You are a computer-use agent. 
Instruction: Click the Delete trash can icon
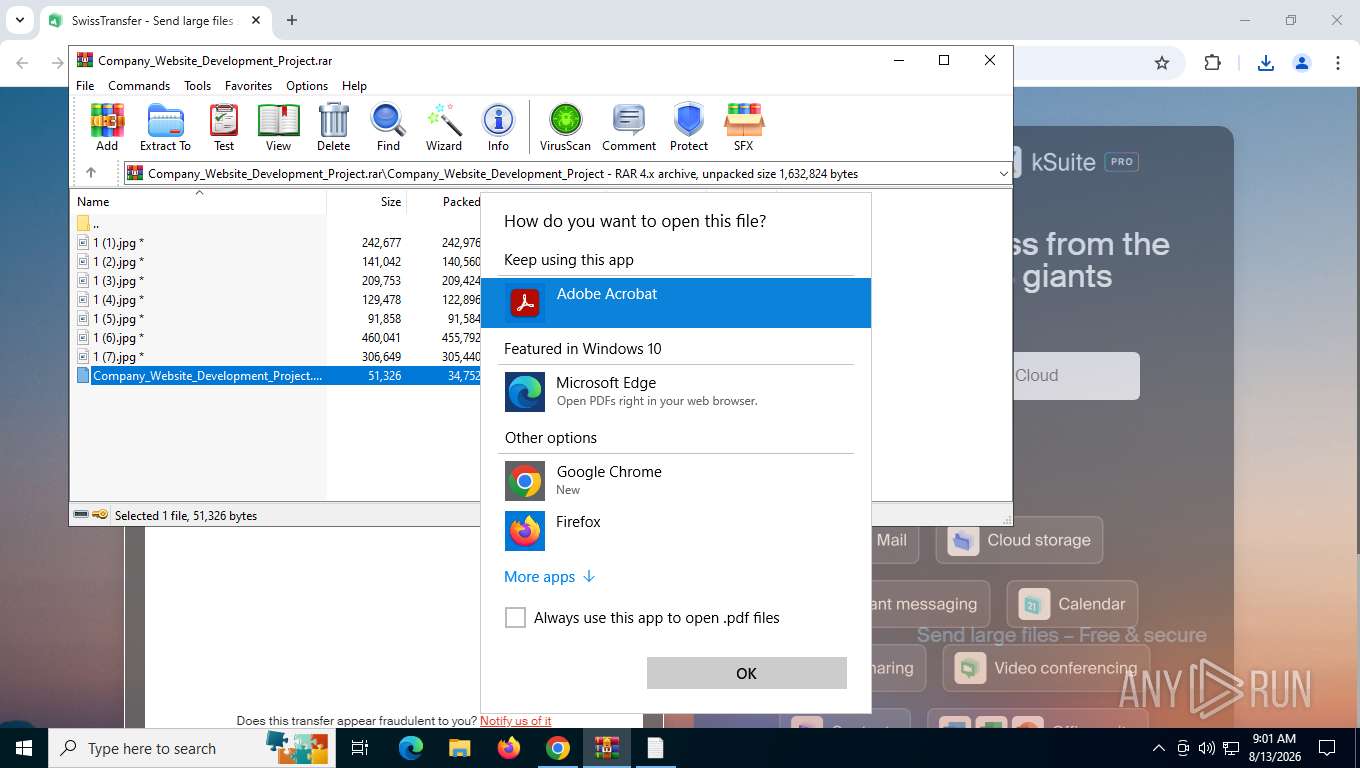click(333, 127)
